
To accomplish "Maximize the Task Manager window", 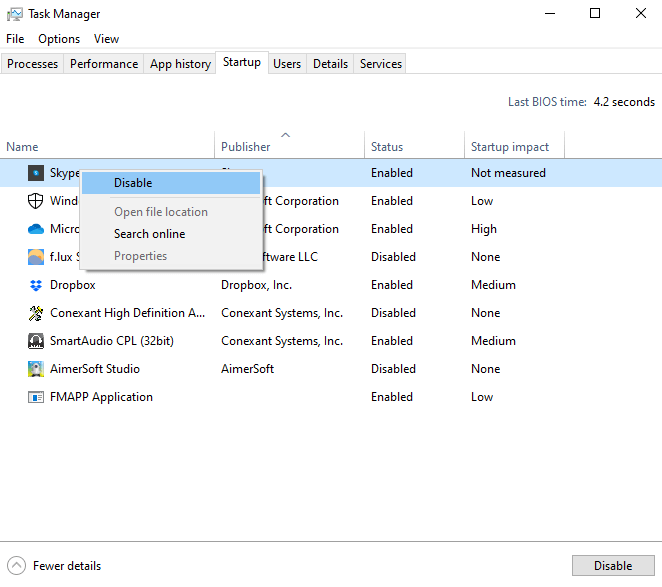I will 595,14.
